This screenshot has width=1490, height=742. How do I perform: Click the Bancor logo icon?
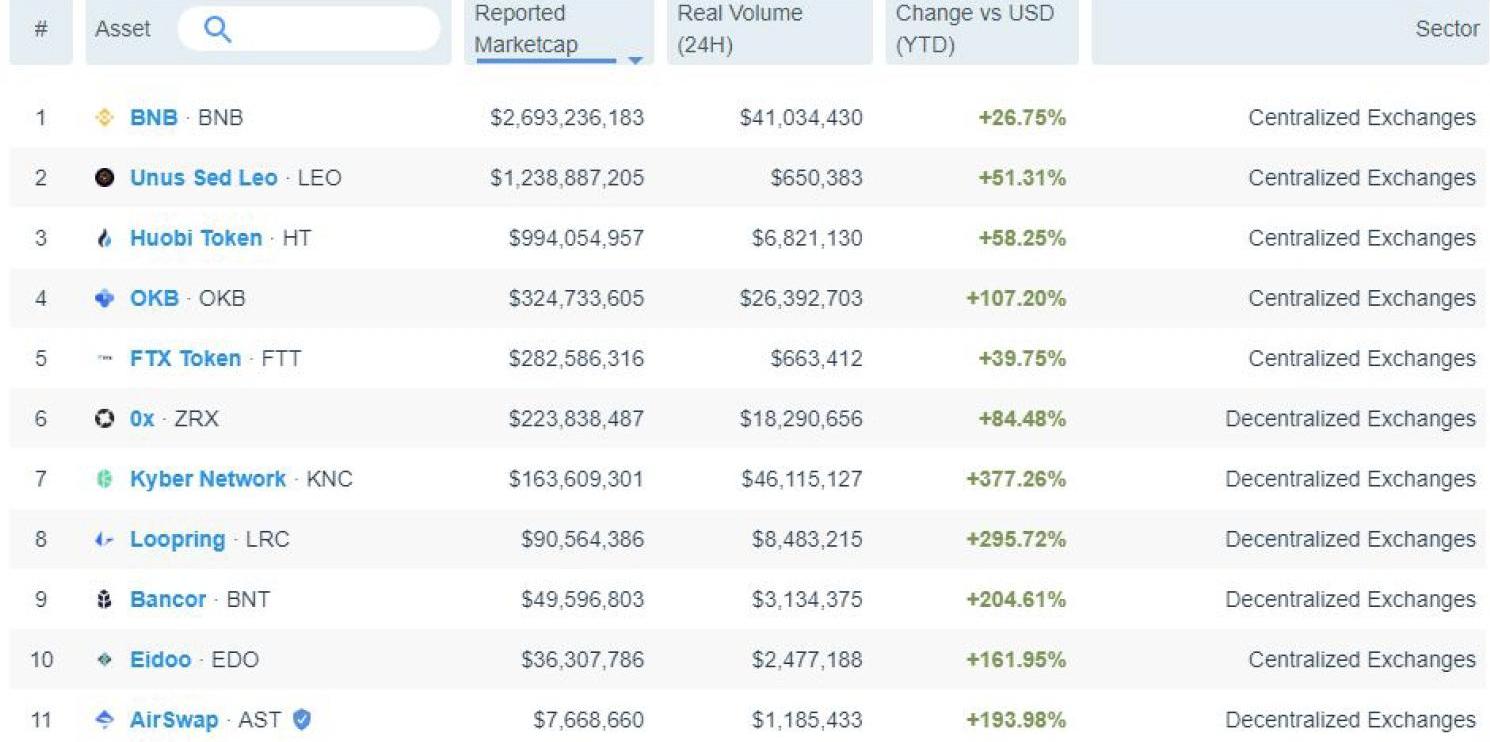104,600
